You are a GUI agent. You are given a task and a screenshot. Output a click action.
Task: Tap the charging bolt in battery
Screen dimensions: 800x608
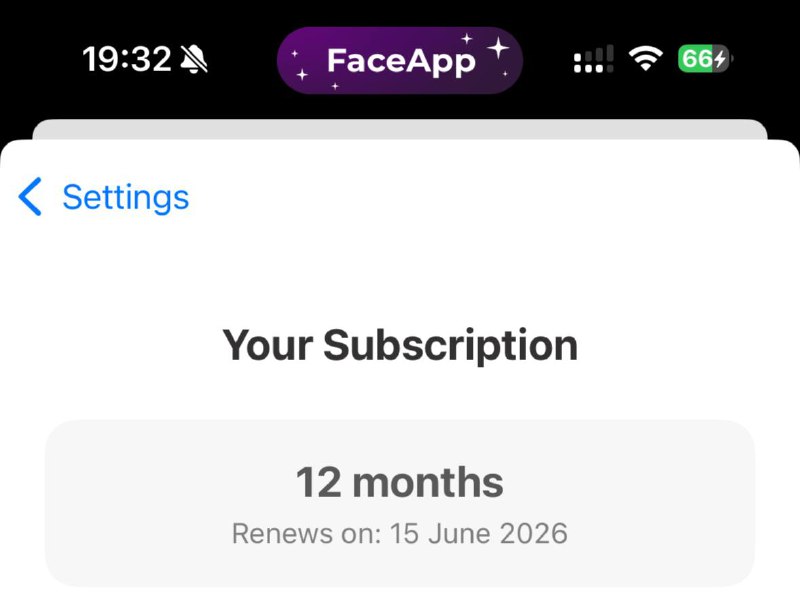pos(720,60)
